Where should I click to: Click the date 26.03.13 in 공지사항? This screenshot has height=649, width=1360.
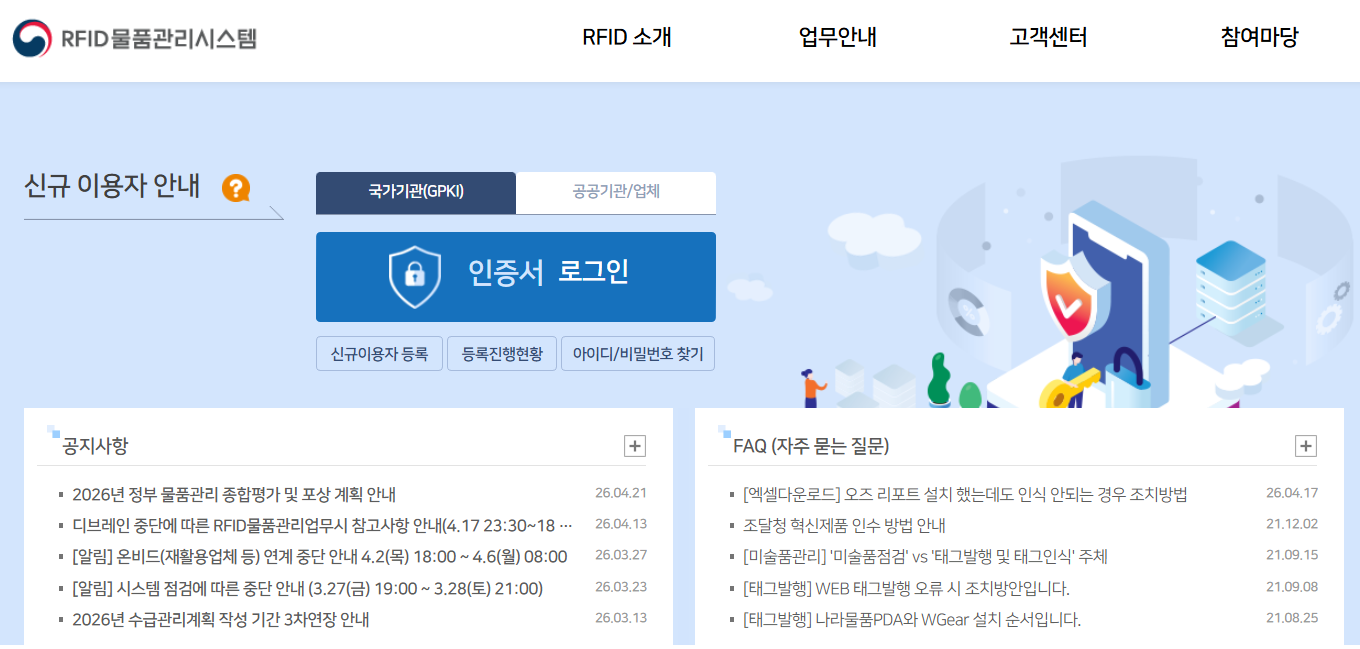[x=621, y=618]
